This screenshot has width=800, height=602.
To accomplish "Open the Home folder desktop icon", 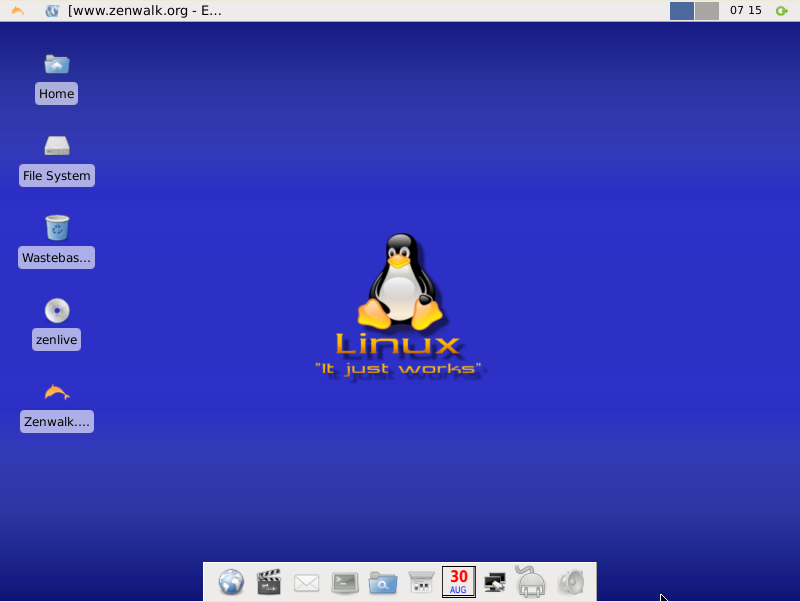I will click(x=57, y=65).
